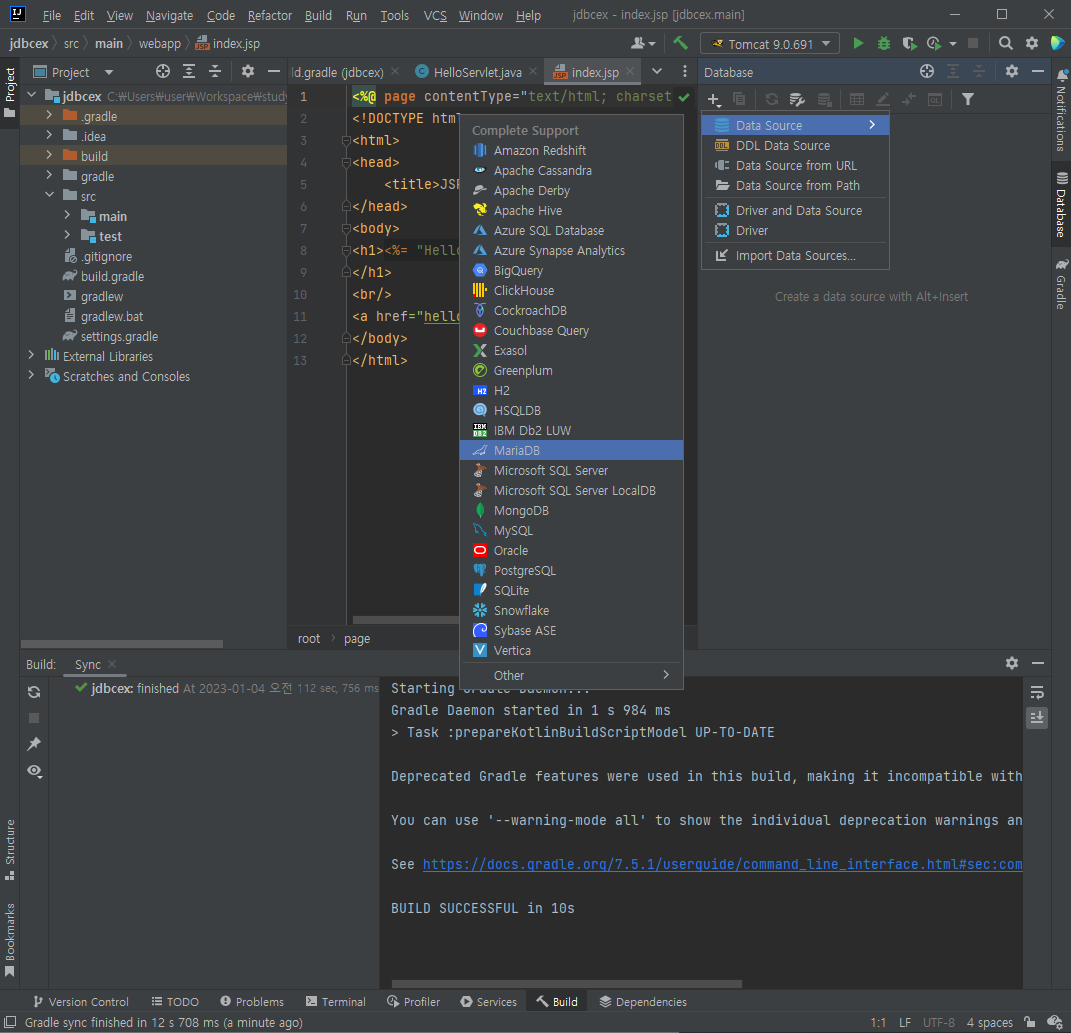The width and height of the screenshot is (1071, 1033).
Task: Open the Terminal tool window button
Action: pyautogui.click(x=335, y=1002)
